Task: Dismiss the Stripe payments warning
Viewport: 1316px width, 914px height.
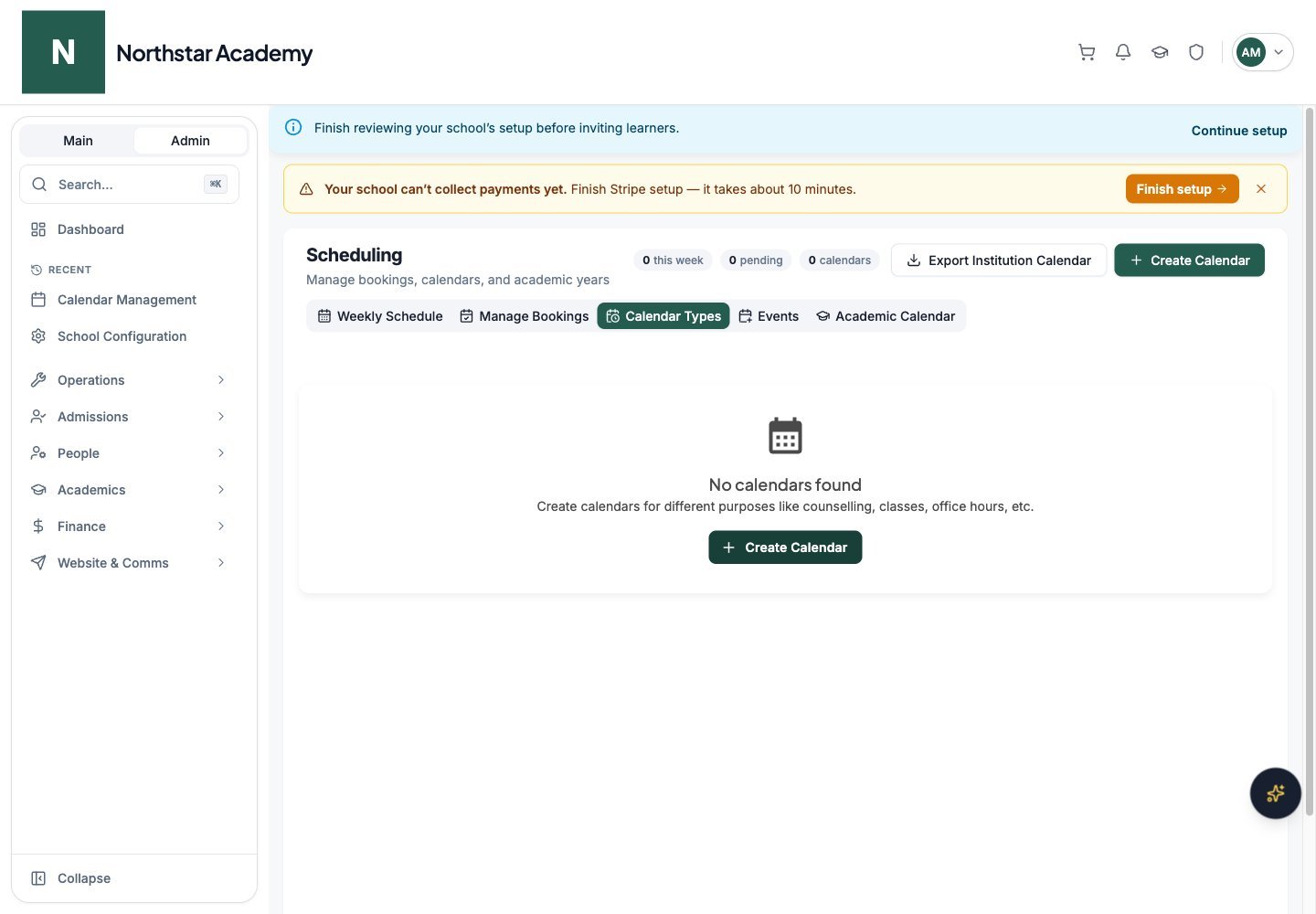Action: pos(1261,189)
